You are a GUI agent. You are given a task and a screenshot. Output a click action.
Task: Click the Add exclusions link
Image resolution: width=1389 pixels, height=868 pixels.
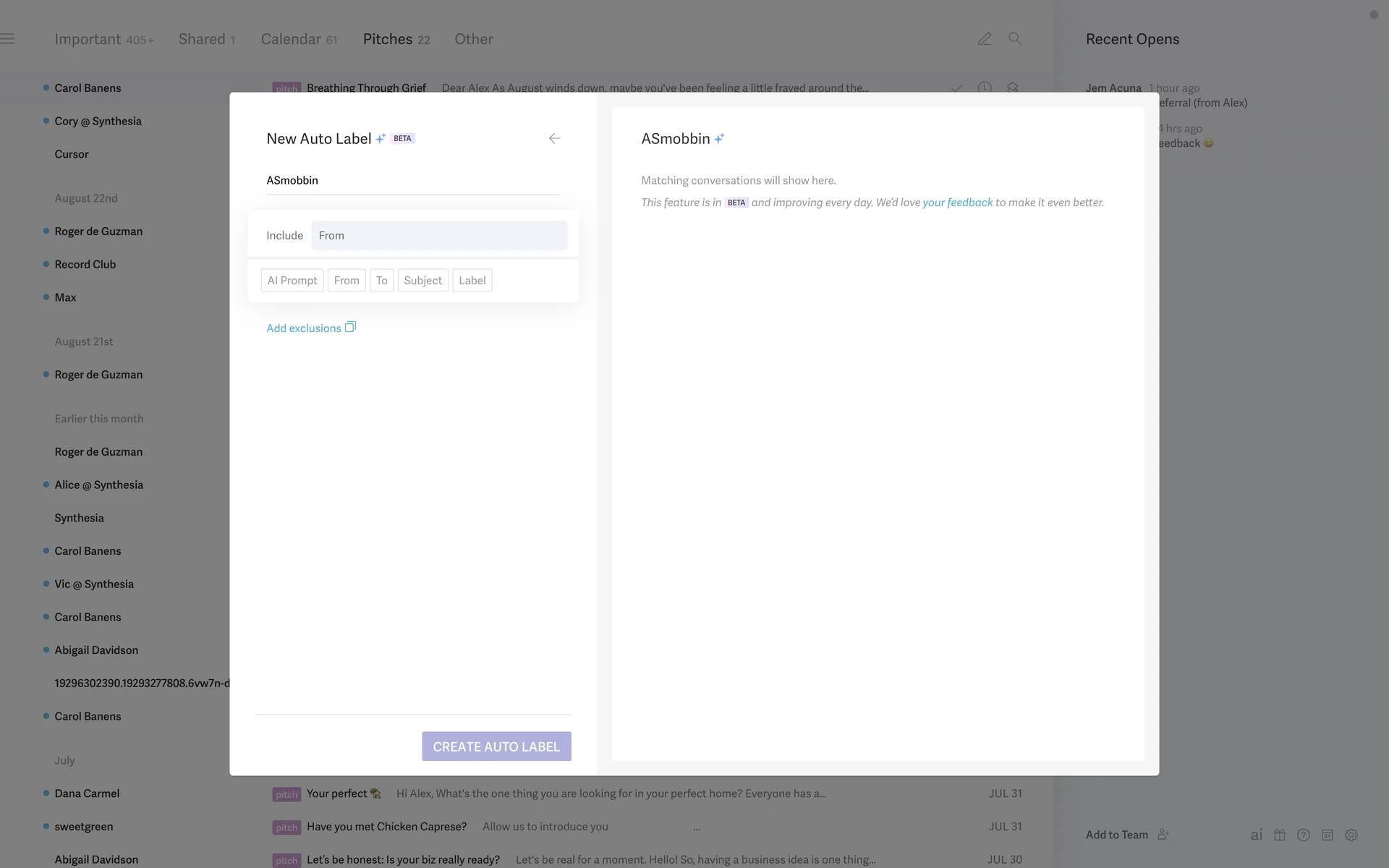(304, 328)
